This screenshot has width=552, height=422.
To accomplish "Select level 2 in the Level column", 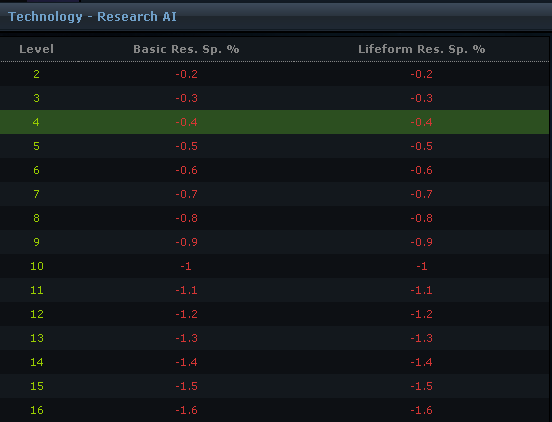I will [36, 74].
